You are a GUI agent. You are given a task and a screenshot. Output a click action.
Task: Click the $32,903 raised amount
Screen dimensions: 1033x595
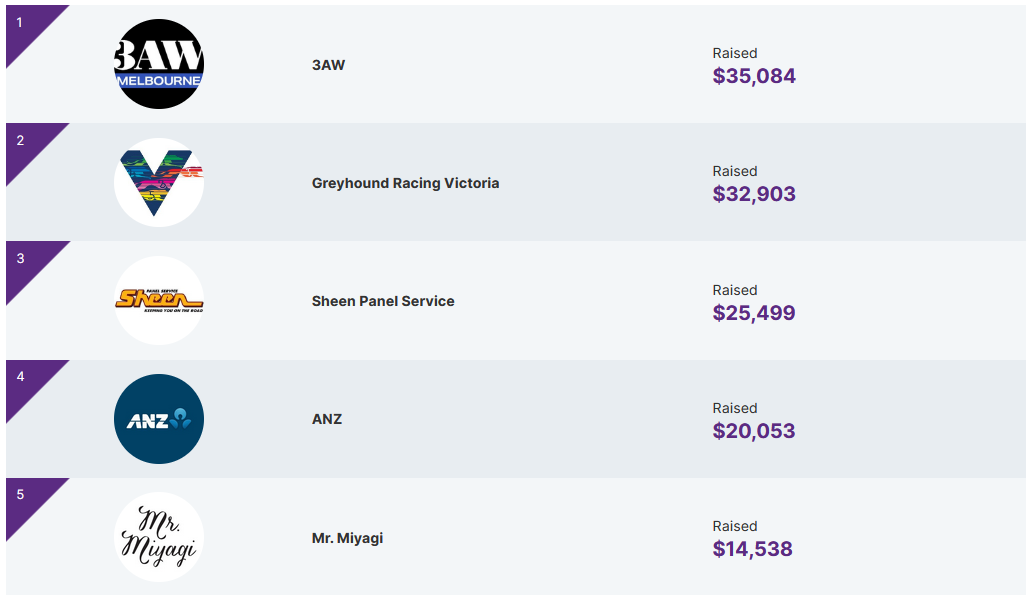point(754,194)
